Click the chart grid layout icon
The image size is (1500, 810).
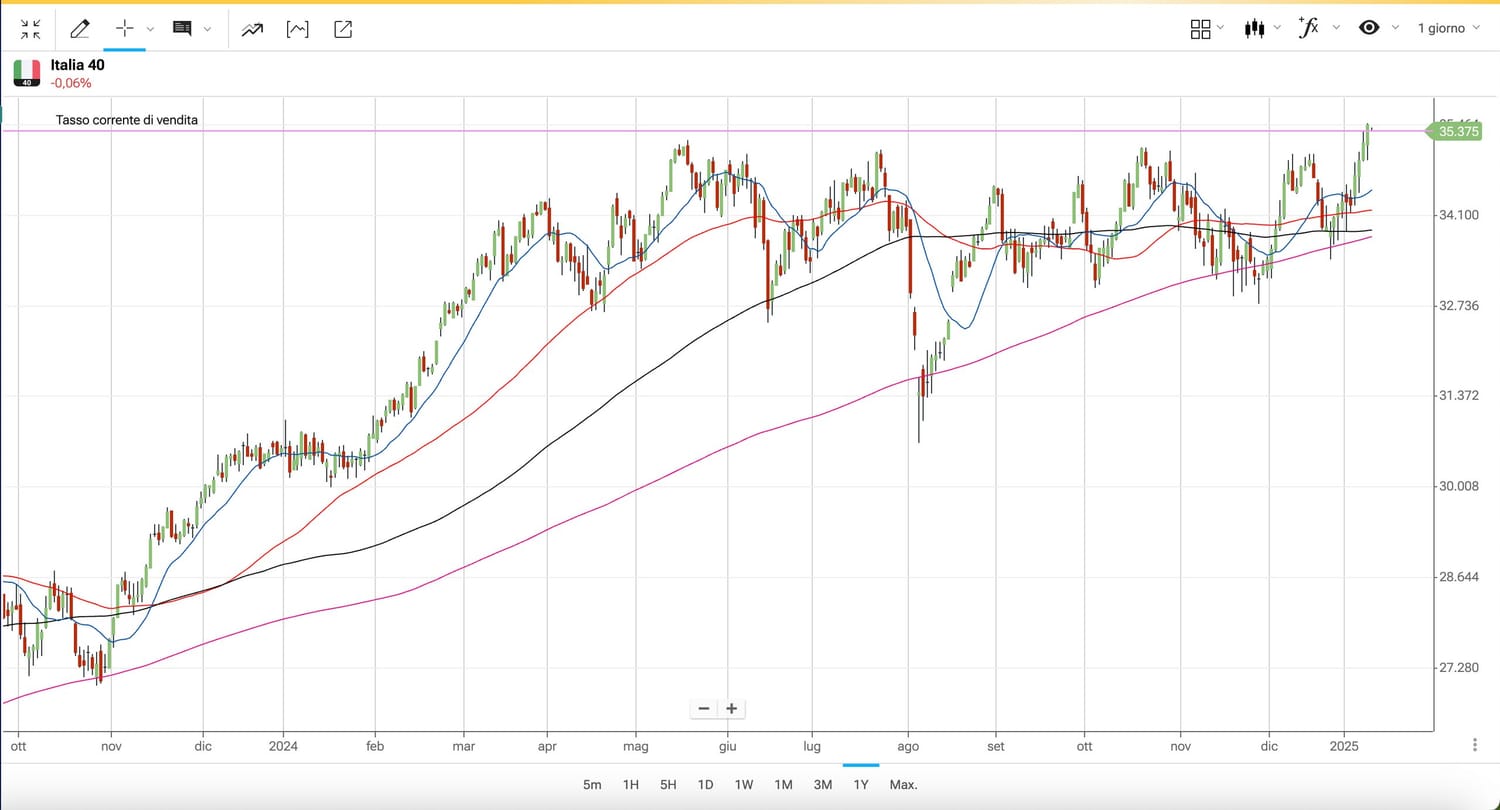[x=1200, y=28]
